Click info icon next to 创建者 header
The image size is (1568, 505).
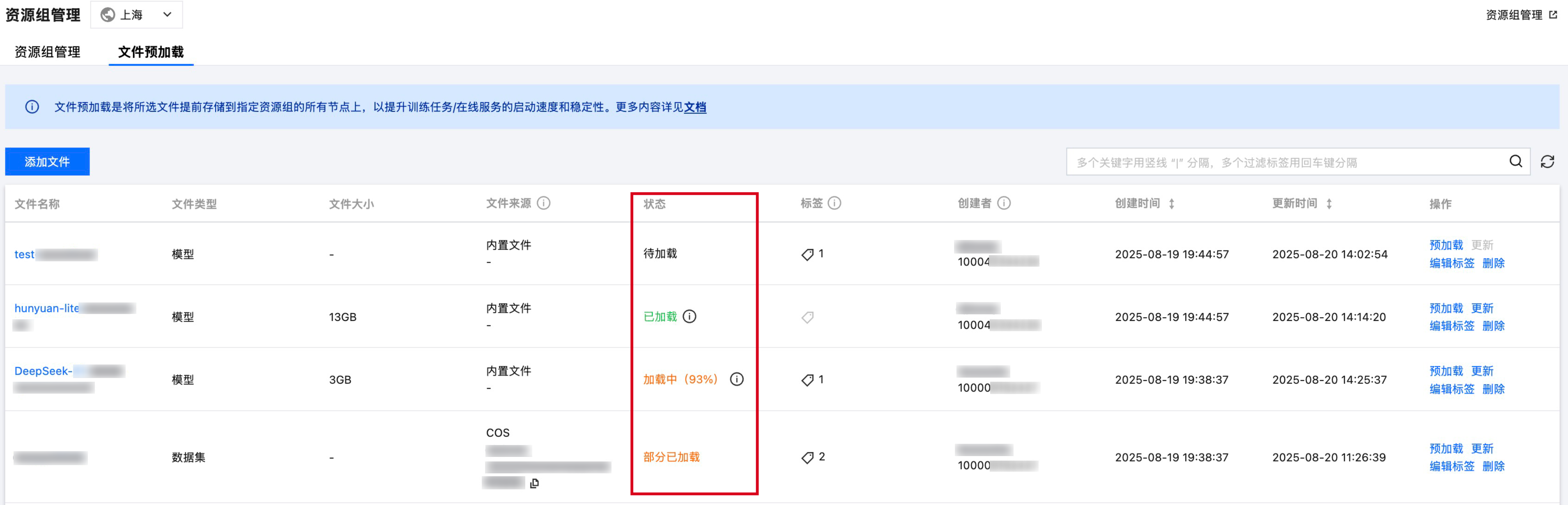pos(1005,203)
